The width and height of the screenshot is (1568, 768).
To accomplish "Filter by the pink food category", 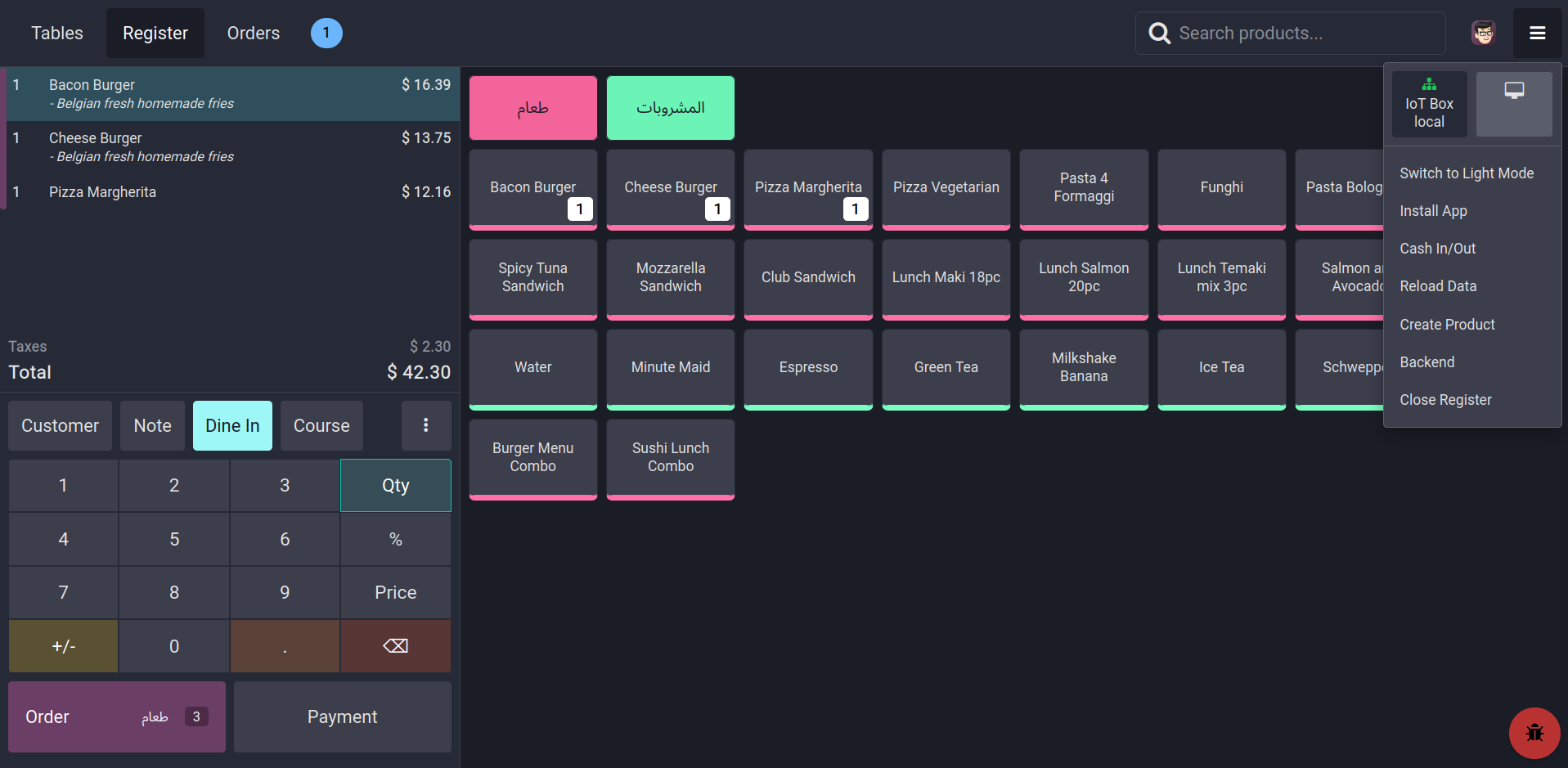I will [532, 108].
